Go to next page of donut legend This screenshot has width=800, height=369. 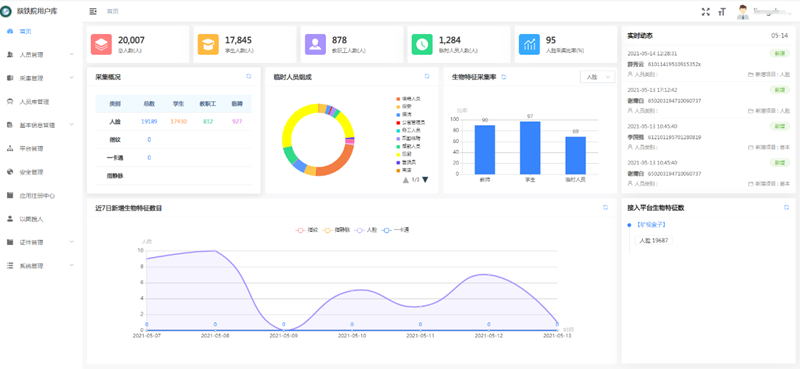(x=425, y=180)
